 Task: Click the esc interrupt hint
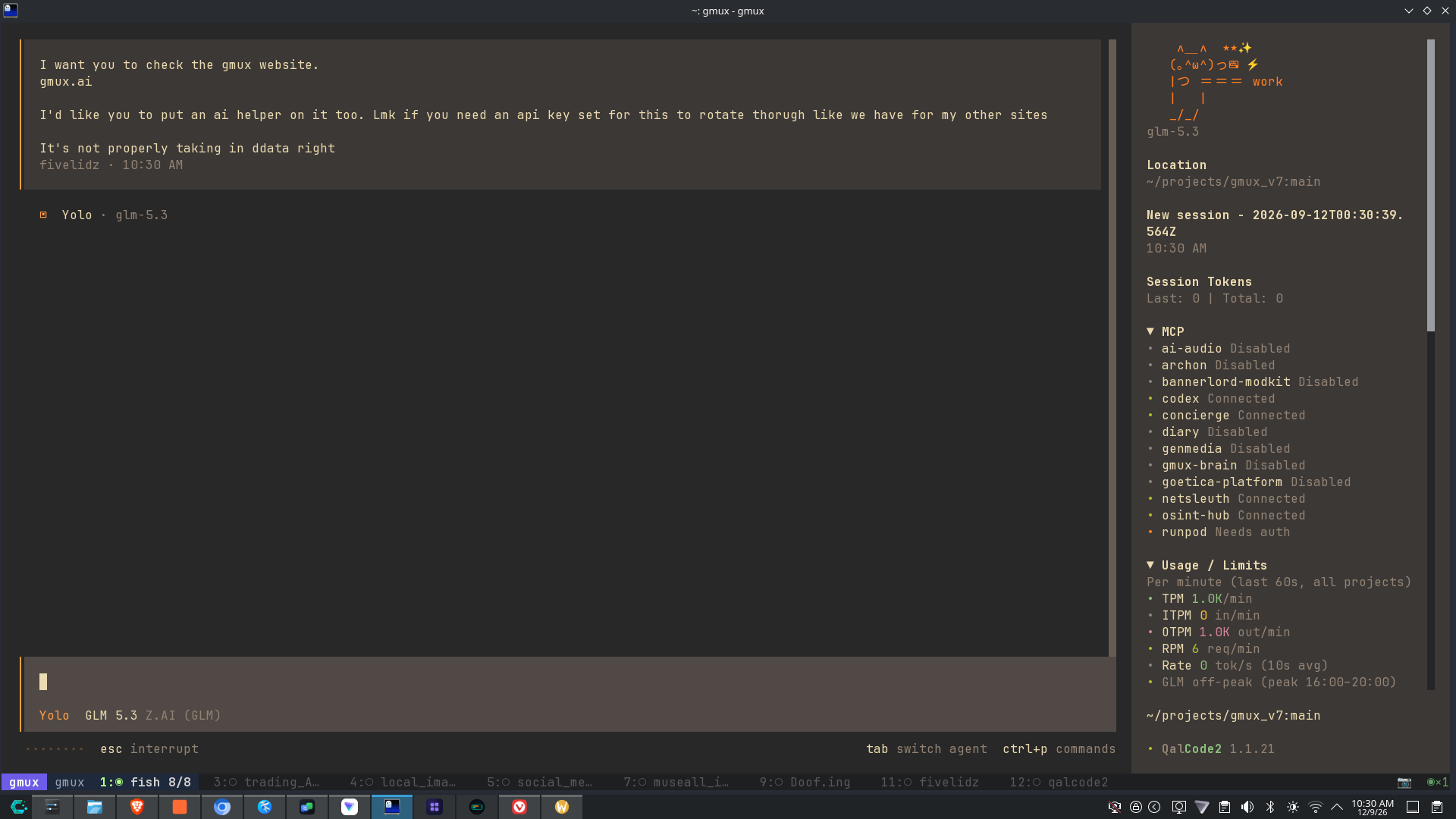pos(149,748)
